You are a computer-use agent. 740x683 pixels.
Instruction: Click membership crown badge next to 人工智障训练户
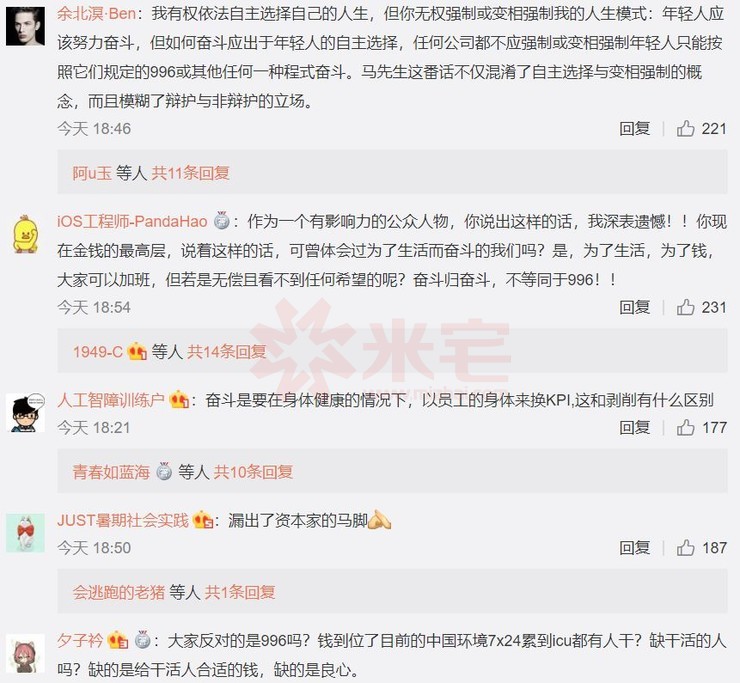179,400
